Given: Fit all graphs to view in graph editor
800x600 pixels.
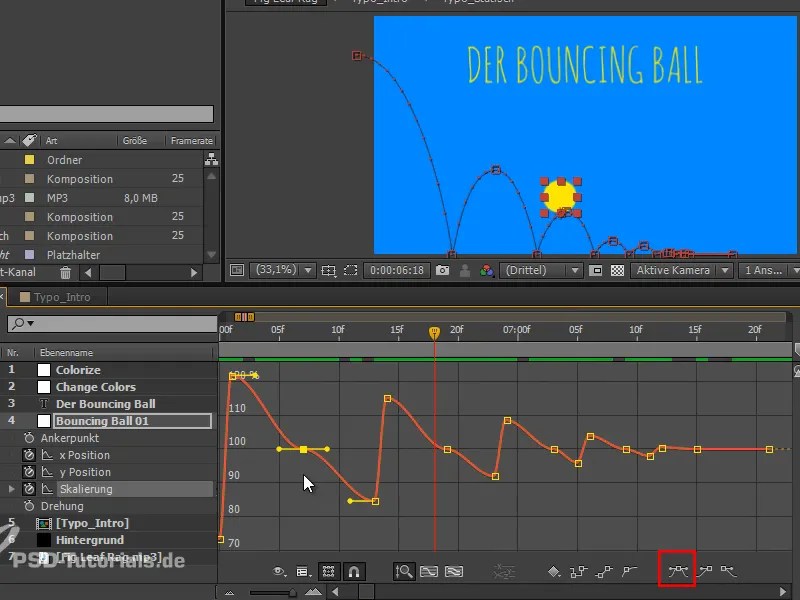Looking at the screenshot, I should [x=452, y=570].
